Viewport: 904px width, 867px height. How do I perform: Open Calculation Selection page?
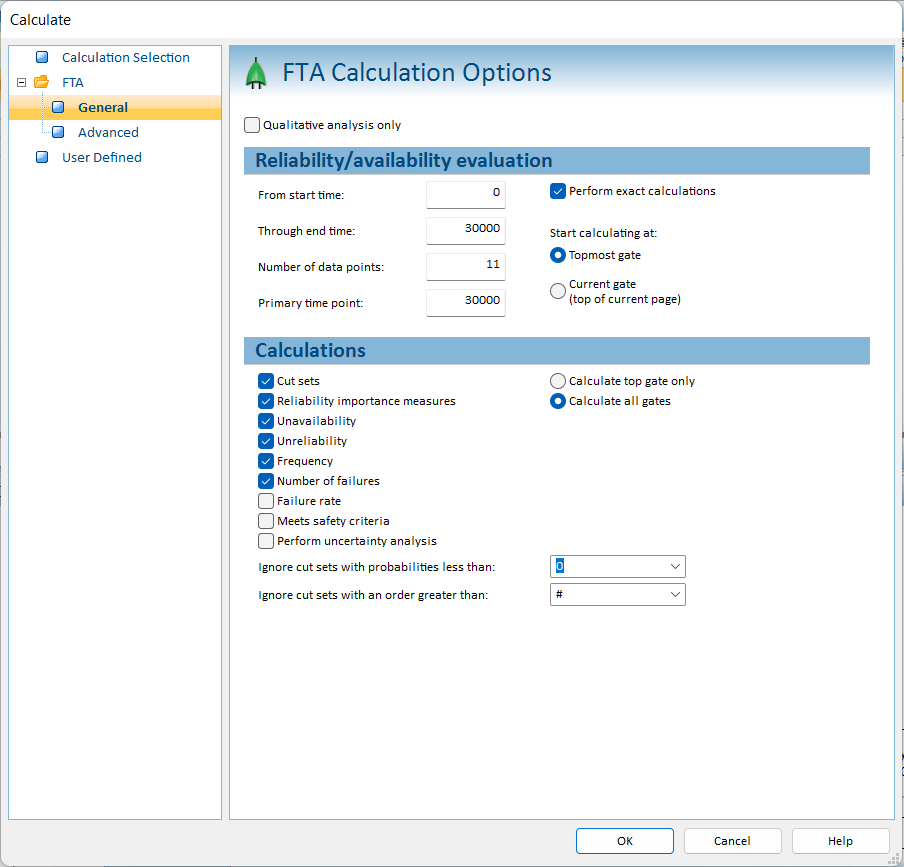(x=126, y=58)
